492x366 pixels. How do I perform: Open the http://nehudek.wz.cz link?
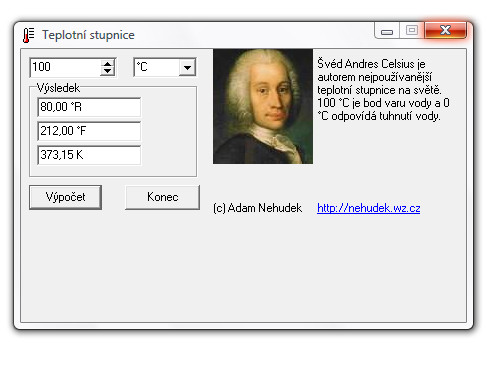pos(368,208)
